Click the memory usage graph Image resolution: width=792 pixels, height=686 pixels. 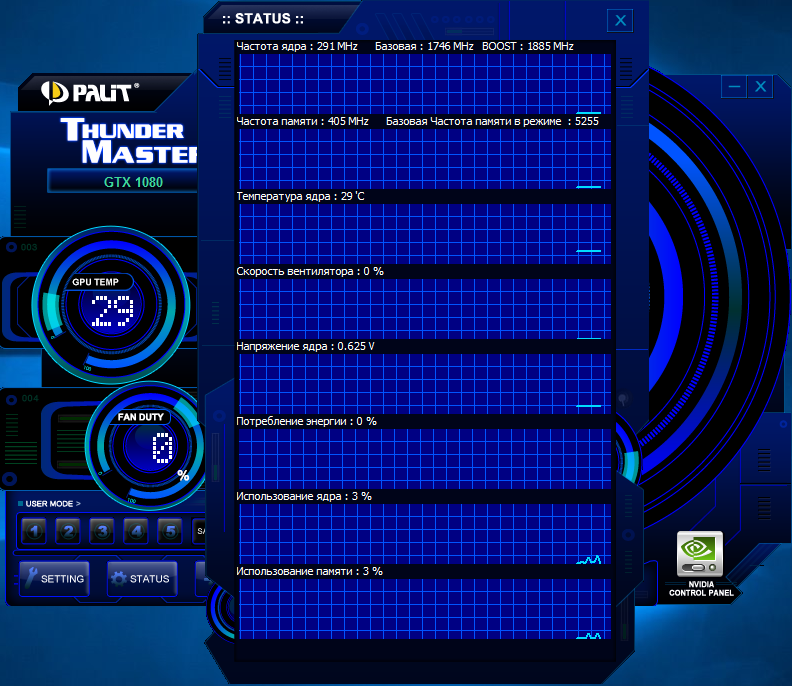point(425,609)
